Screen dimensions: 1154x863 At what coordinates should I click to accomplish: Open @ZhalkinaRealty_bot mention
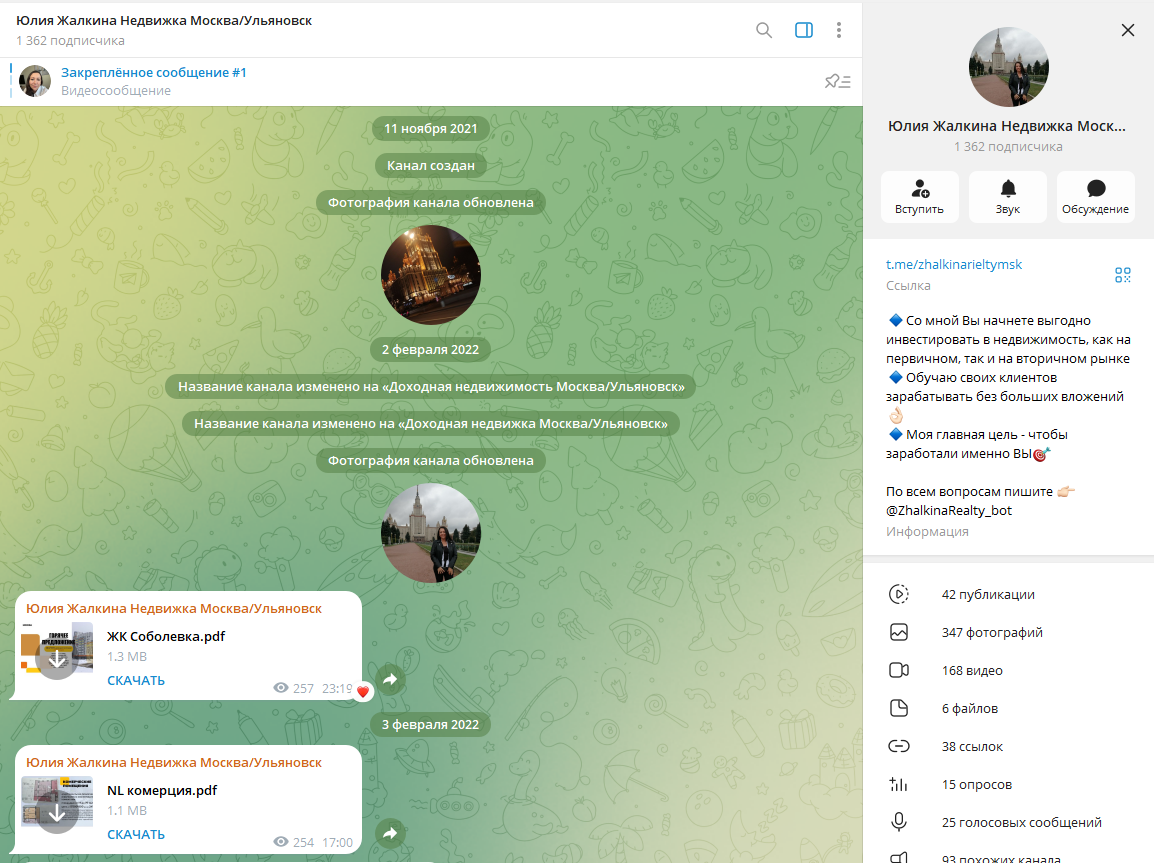coord(949,511)
